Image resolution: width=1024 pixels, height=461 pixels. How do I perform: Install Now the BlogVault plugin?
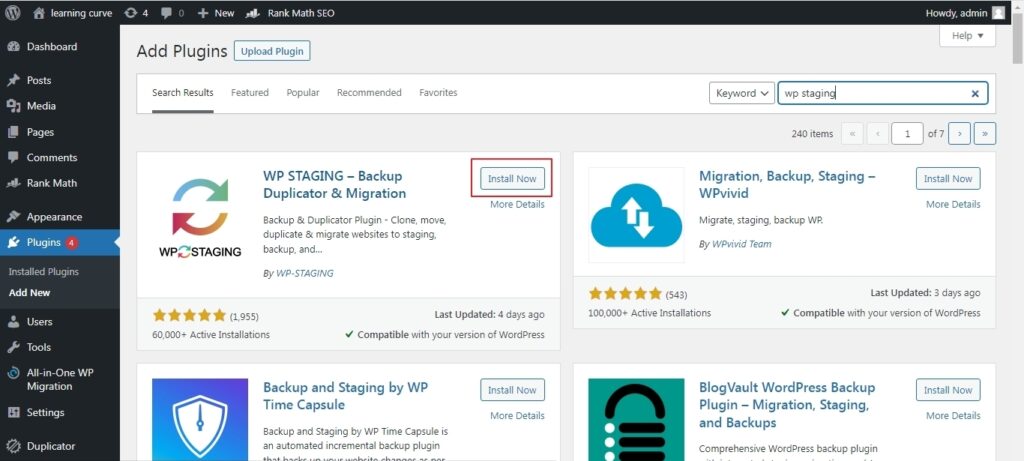(948, 390)
